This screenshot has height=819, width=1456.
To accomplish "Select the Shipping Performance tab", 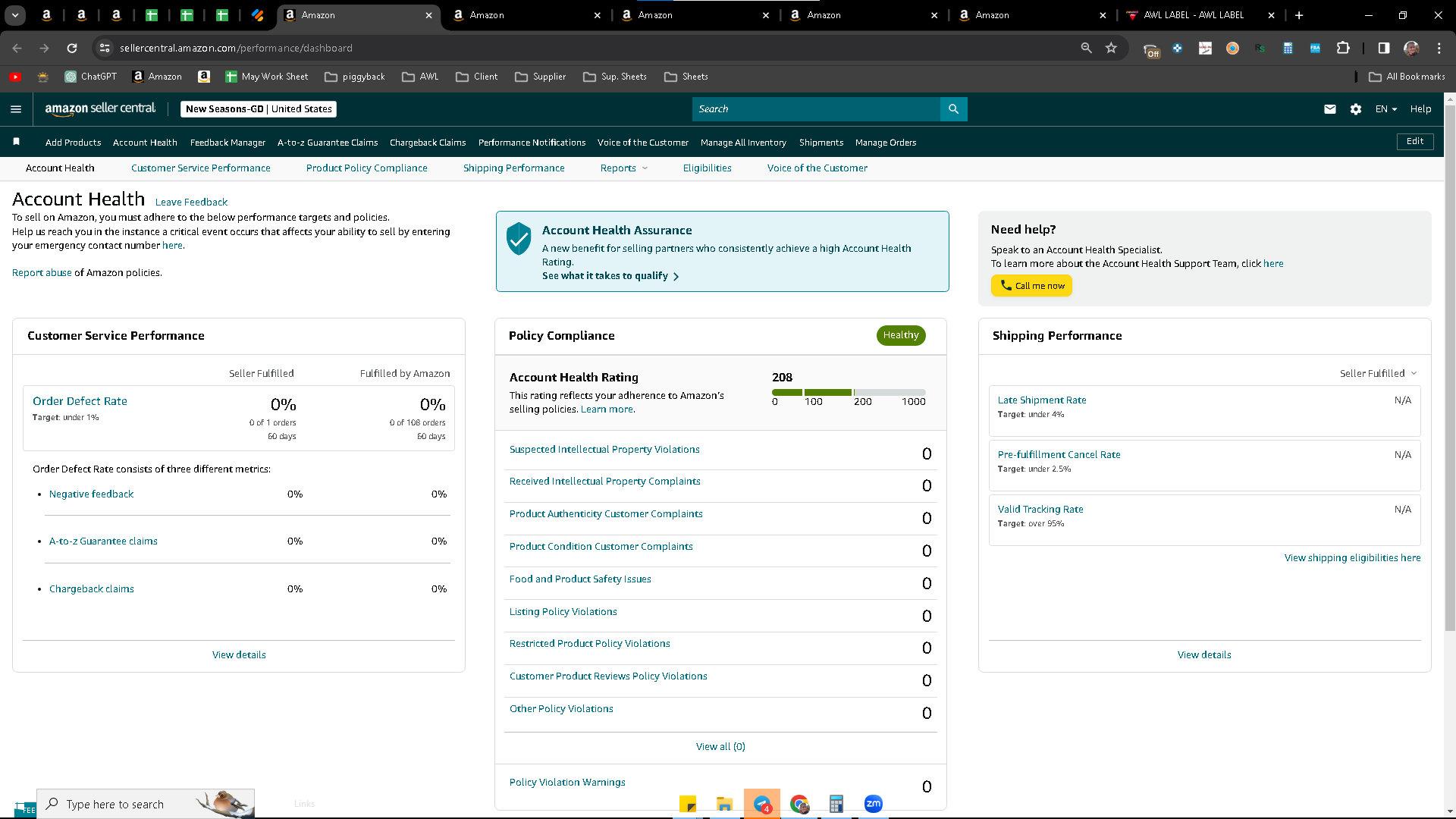I will 514,168.
